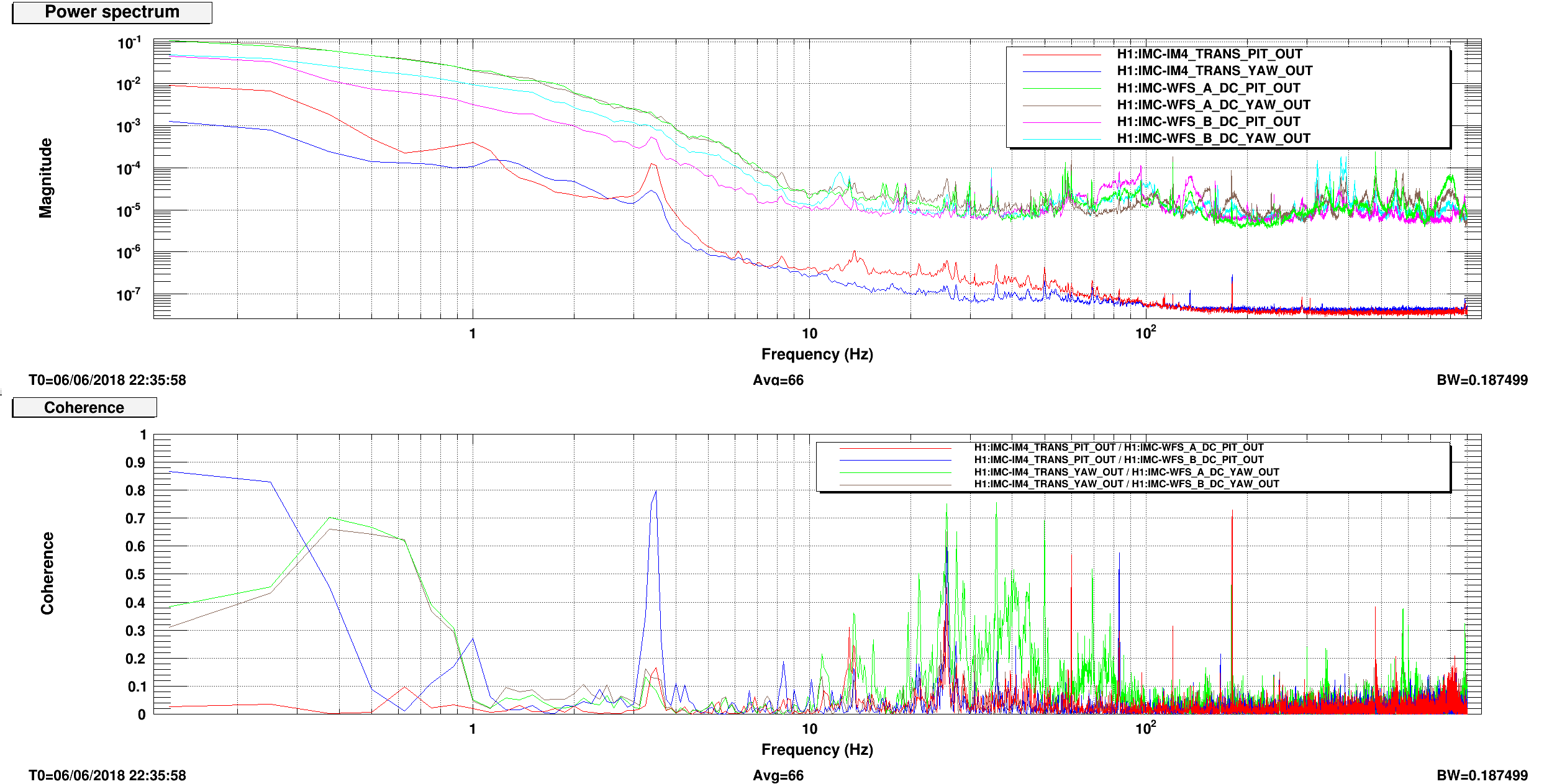The height and width of the screenshot is (784, 1557).
Task: Click cyan line swatch in power spectrum legend
Action: (1061, 139)
